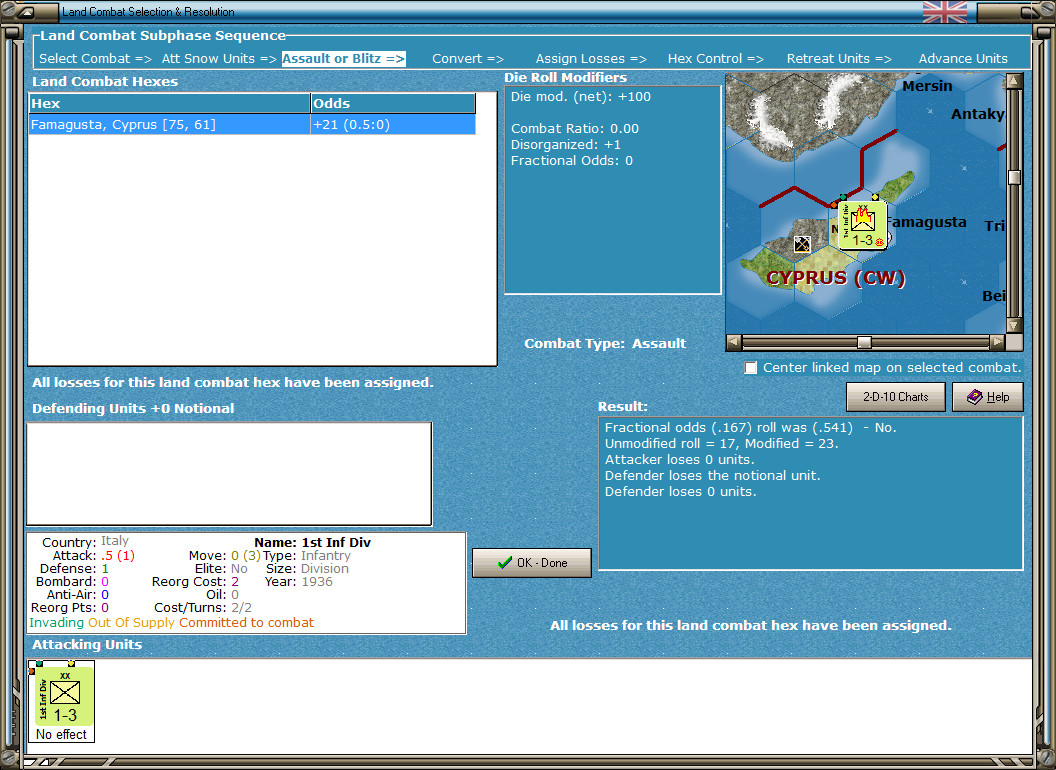Click the 1st Inf Div counter on the map
The width and height of the screenshot is (1056, 770).
coord(862,225)
